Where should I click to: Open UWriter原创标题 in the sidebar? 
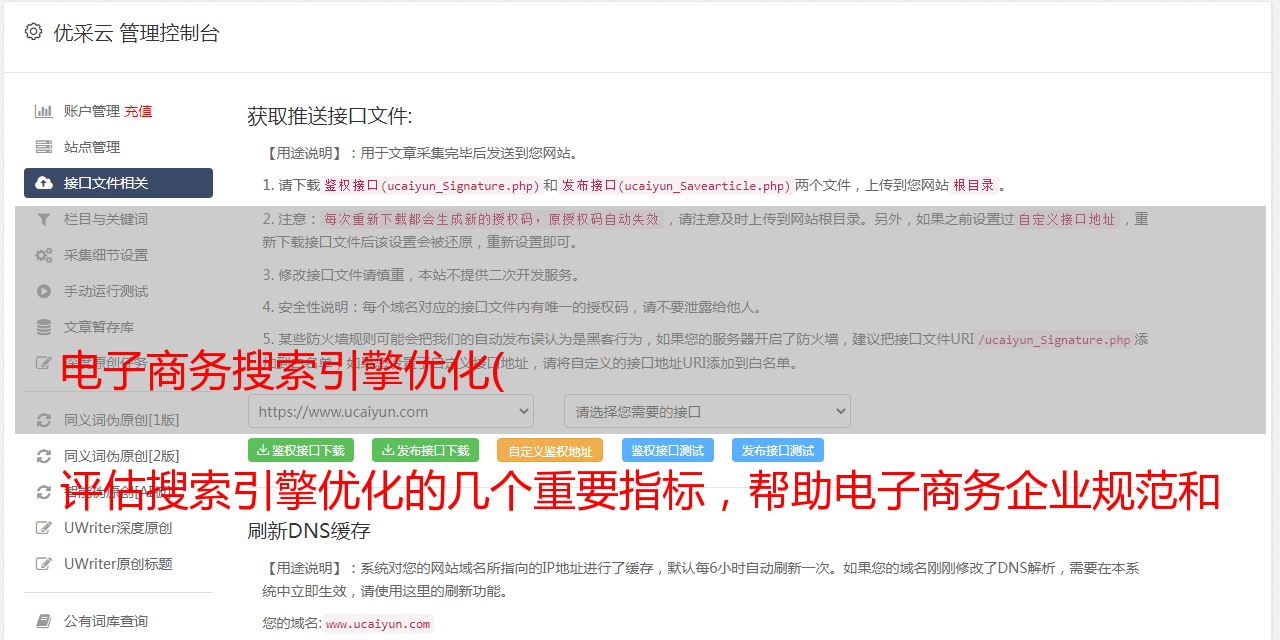pyautogui.click(x=118, y=564)
